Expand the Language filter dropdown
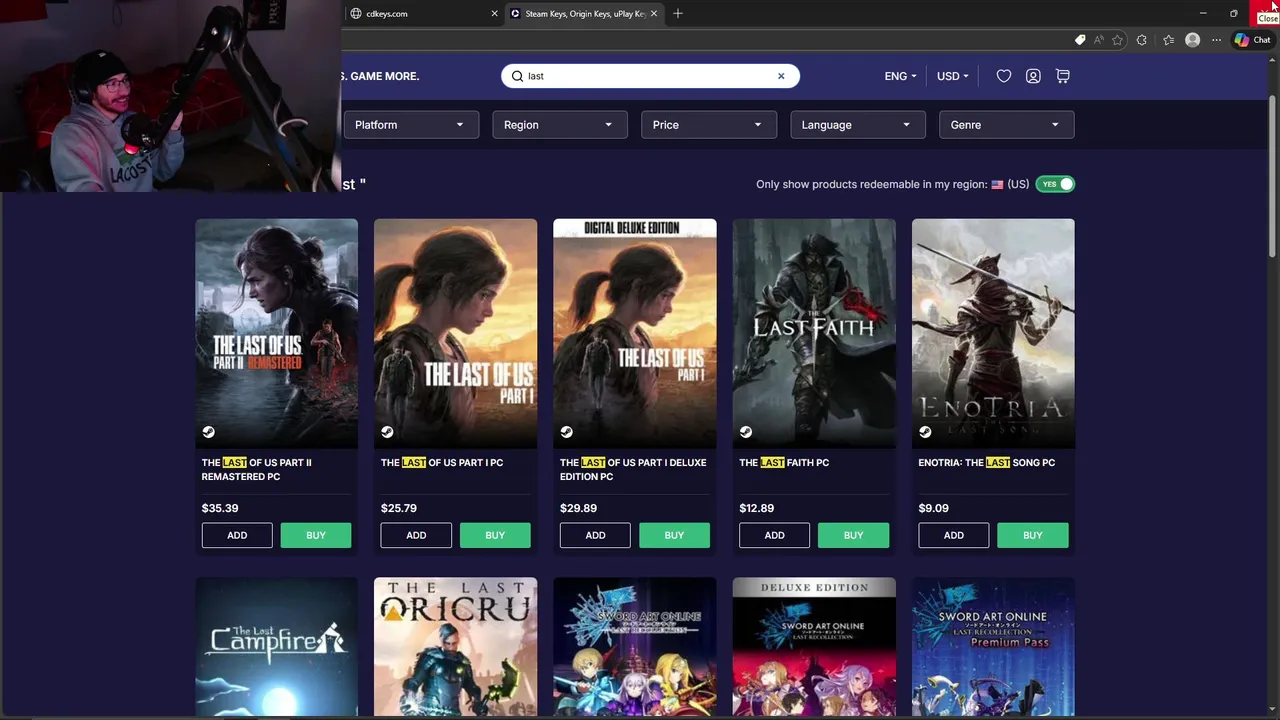The height and width of the screenshot is (720, 1280). (857, 125)
